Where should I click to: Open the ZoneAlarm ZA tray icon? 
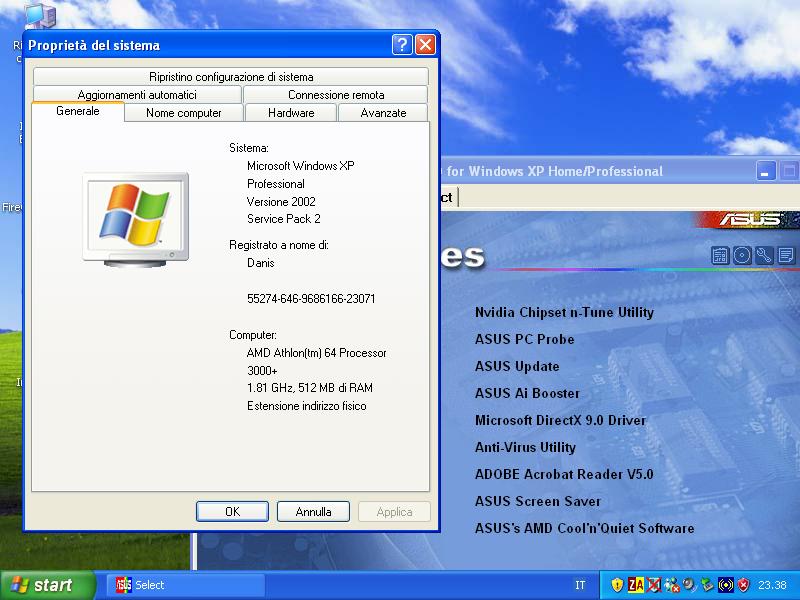[x=636, y=585]
